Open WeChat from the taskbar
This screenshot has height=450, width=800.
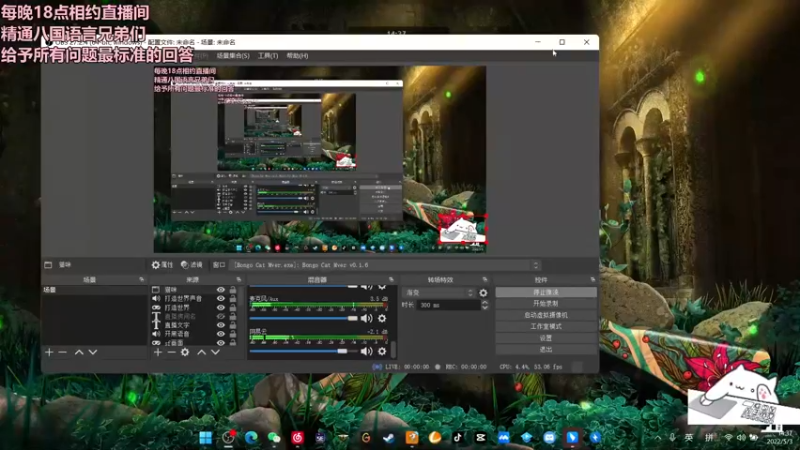(274, 437)
